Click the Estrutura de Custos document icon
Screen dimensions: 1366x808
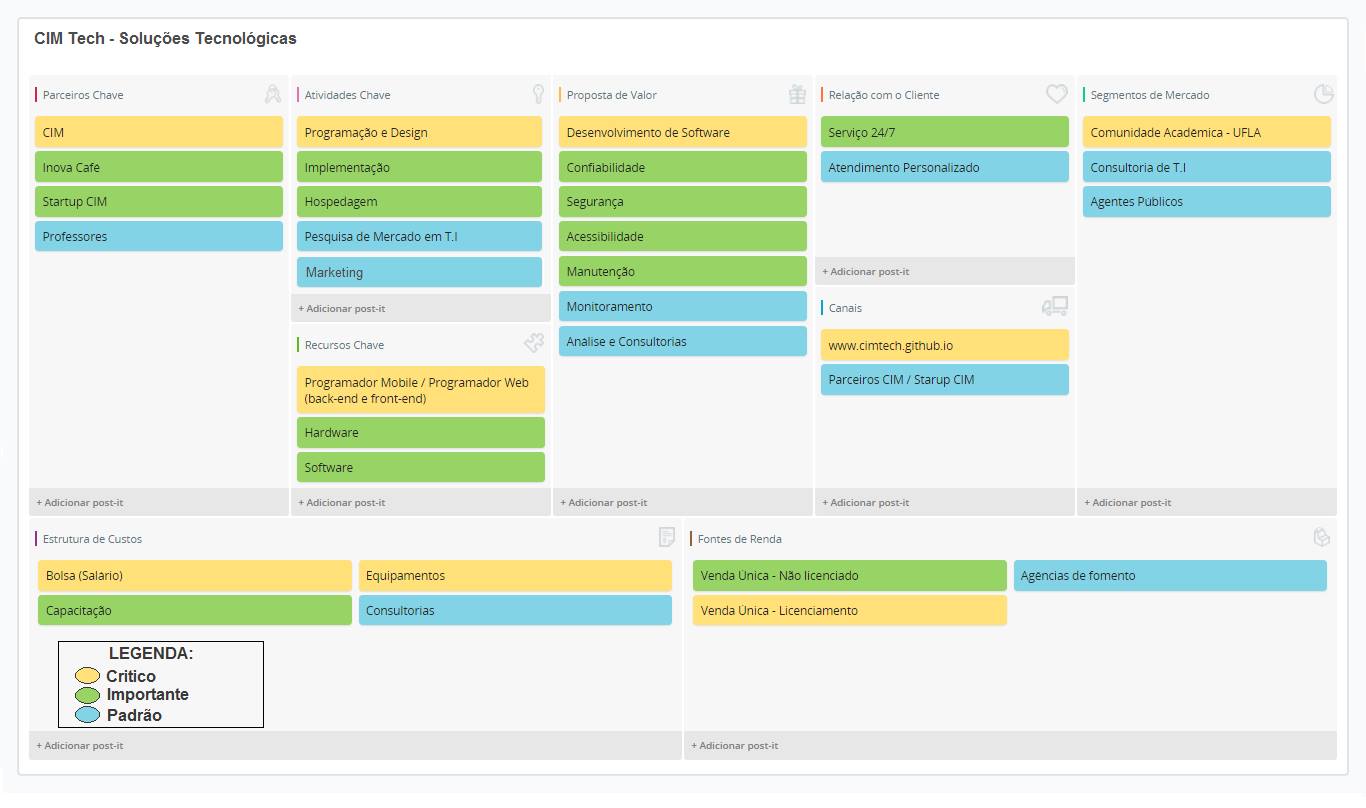click(666, 538)
